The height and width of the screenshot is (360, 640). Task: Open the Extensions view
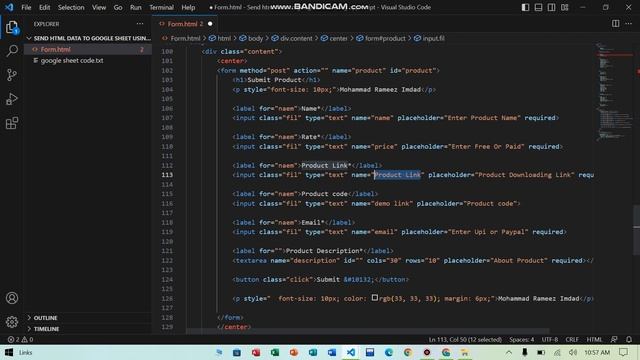coord(12,123)
